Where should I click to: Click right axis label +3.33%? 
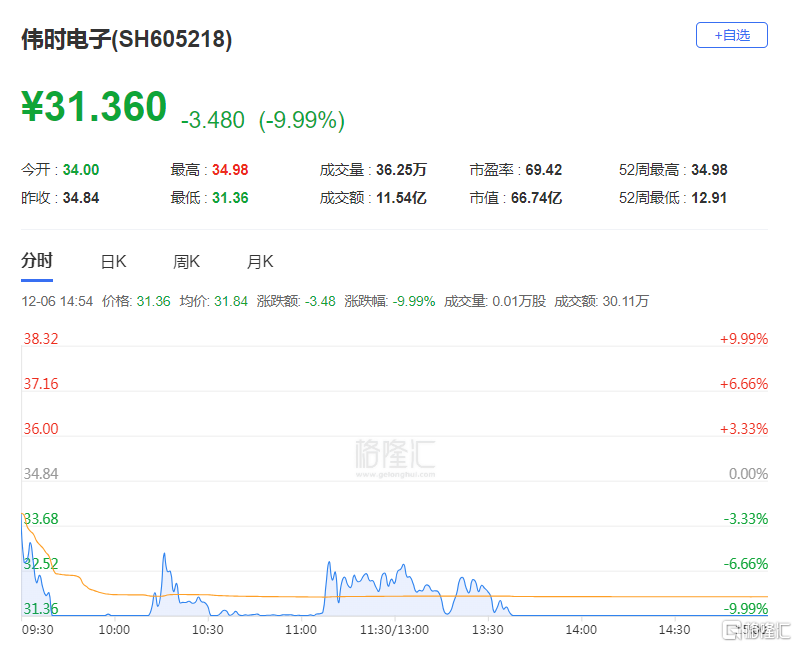tap(744, 429)
